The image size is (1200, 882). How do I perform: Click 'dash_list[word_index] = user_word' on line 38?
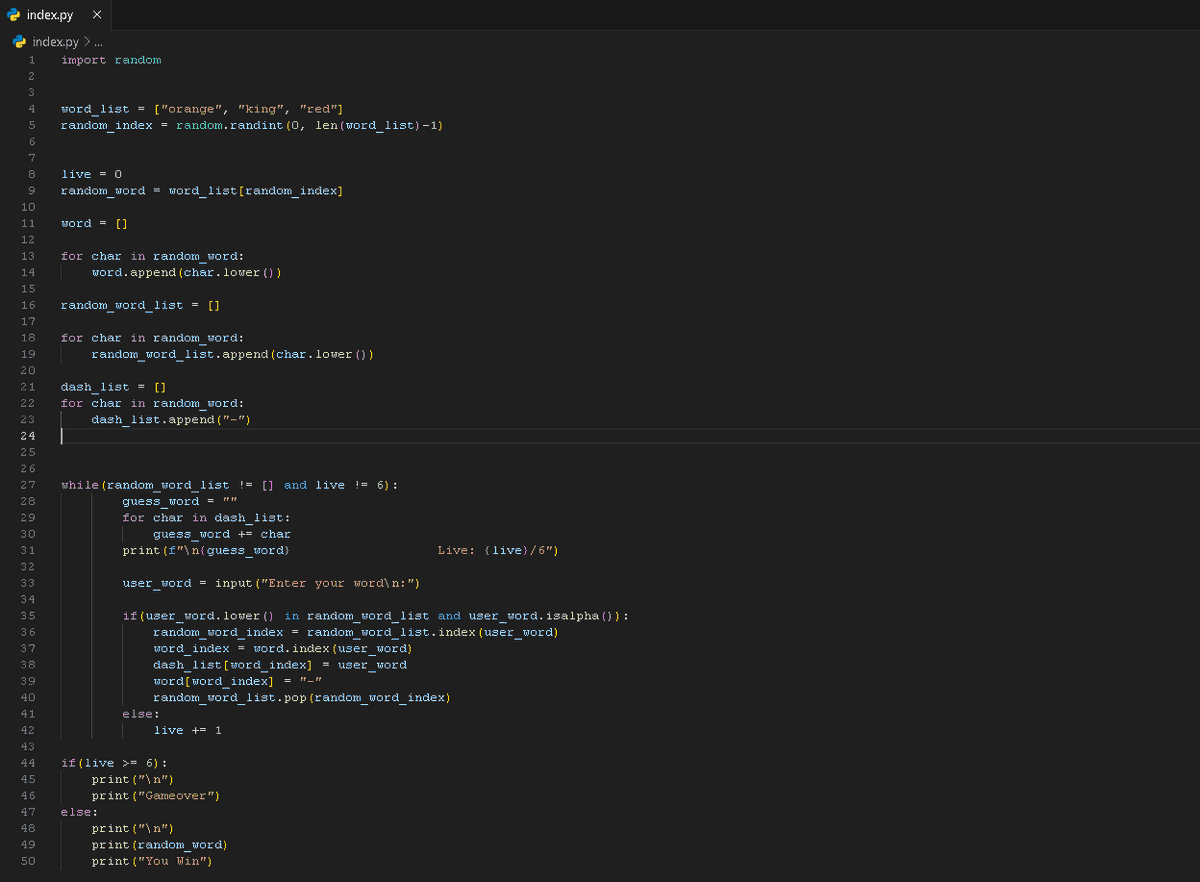click(280, 665)
